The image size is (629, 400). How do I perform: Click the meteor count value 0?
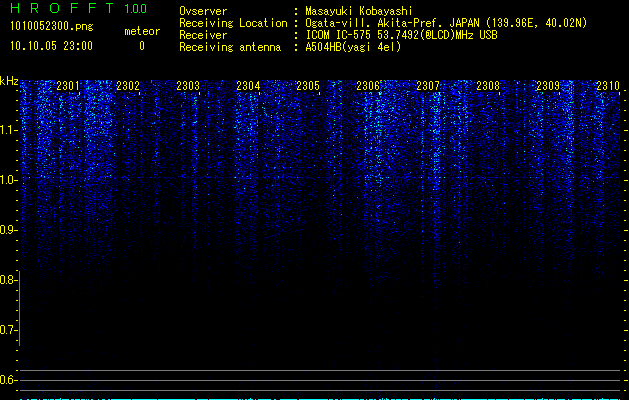[x=142, y=46]
